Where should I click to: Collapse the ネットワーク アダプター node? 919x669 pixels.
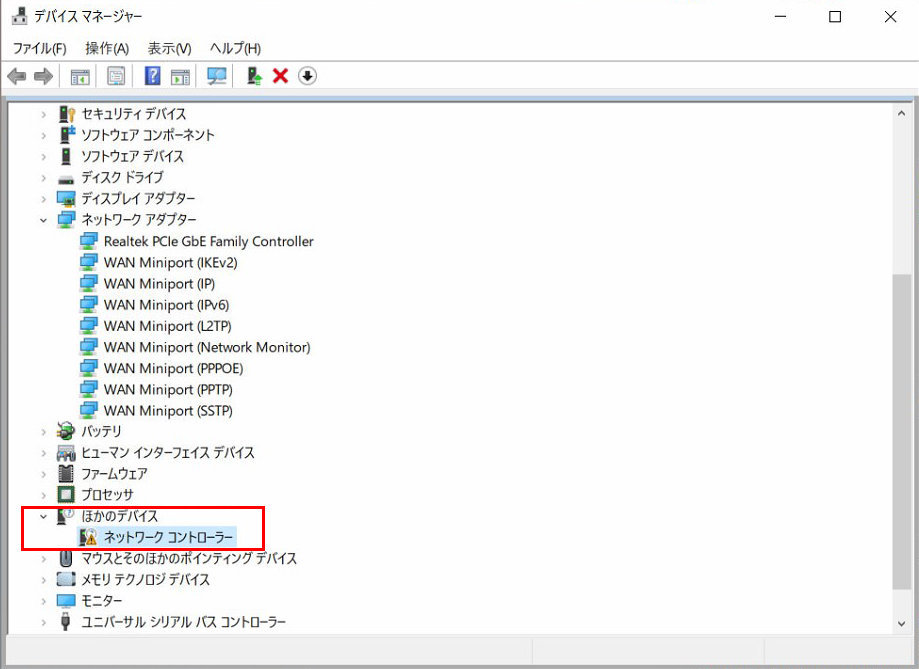[43, 220]
